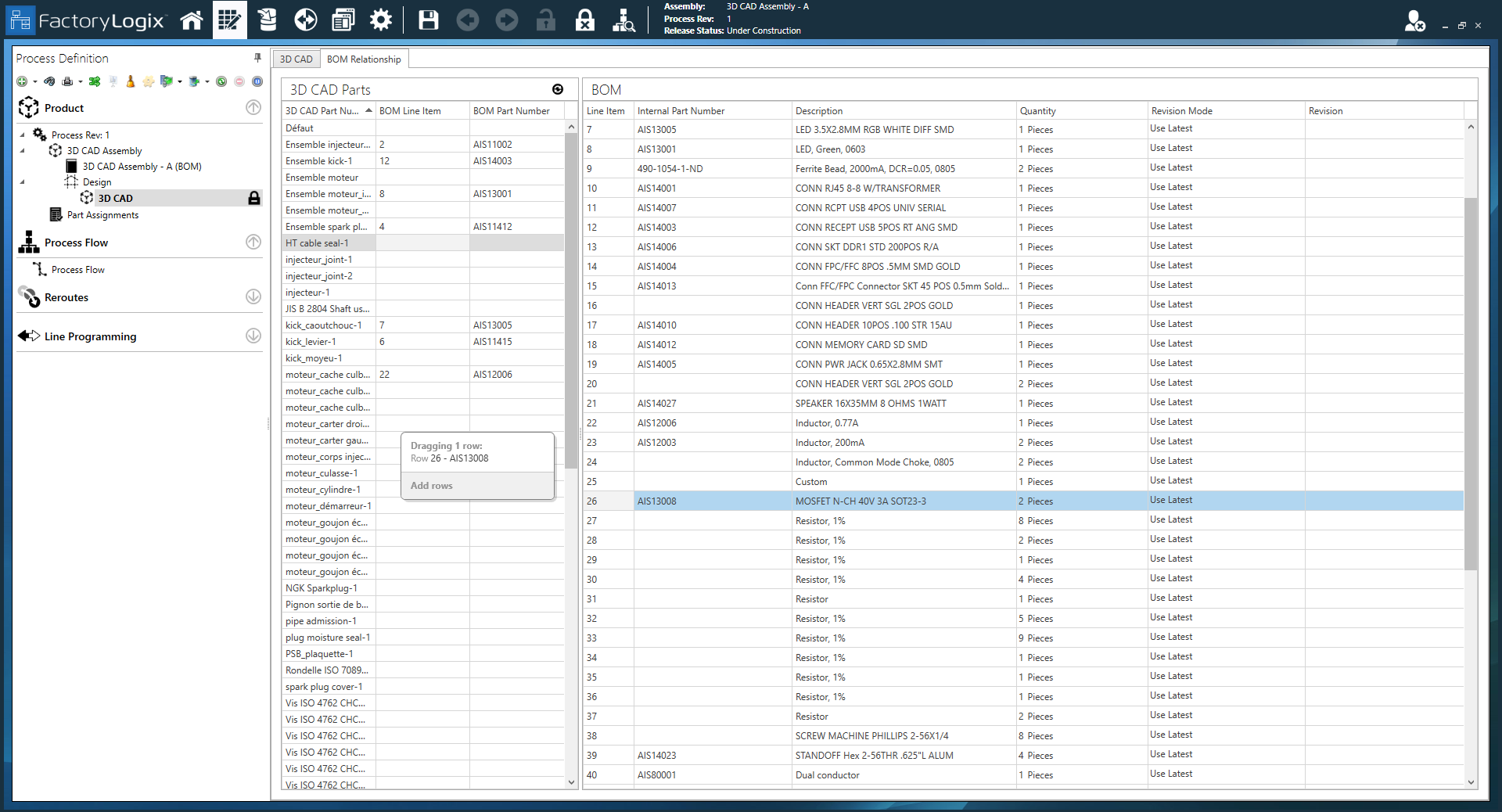Image resolution: width=1502 pixels, height=812 pixels.
Task: Refresh using the green circular arrows icon
Action: [223, 81]
